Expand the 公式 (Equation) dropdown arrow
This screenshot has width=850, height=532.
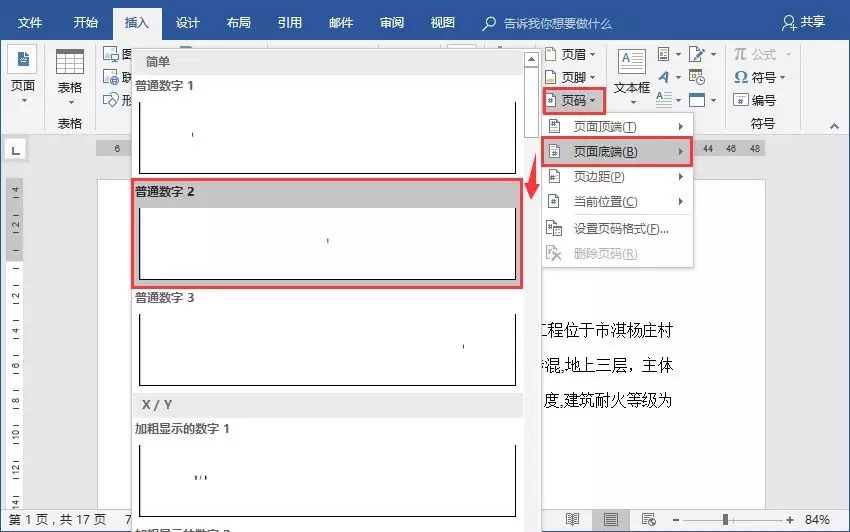click(788, 54)
